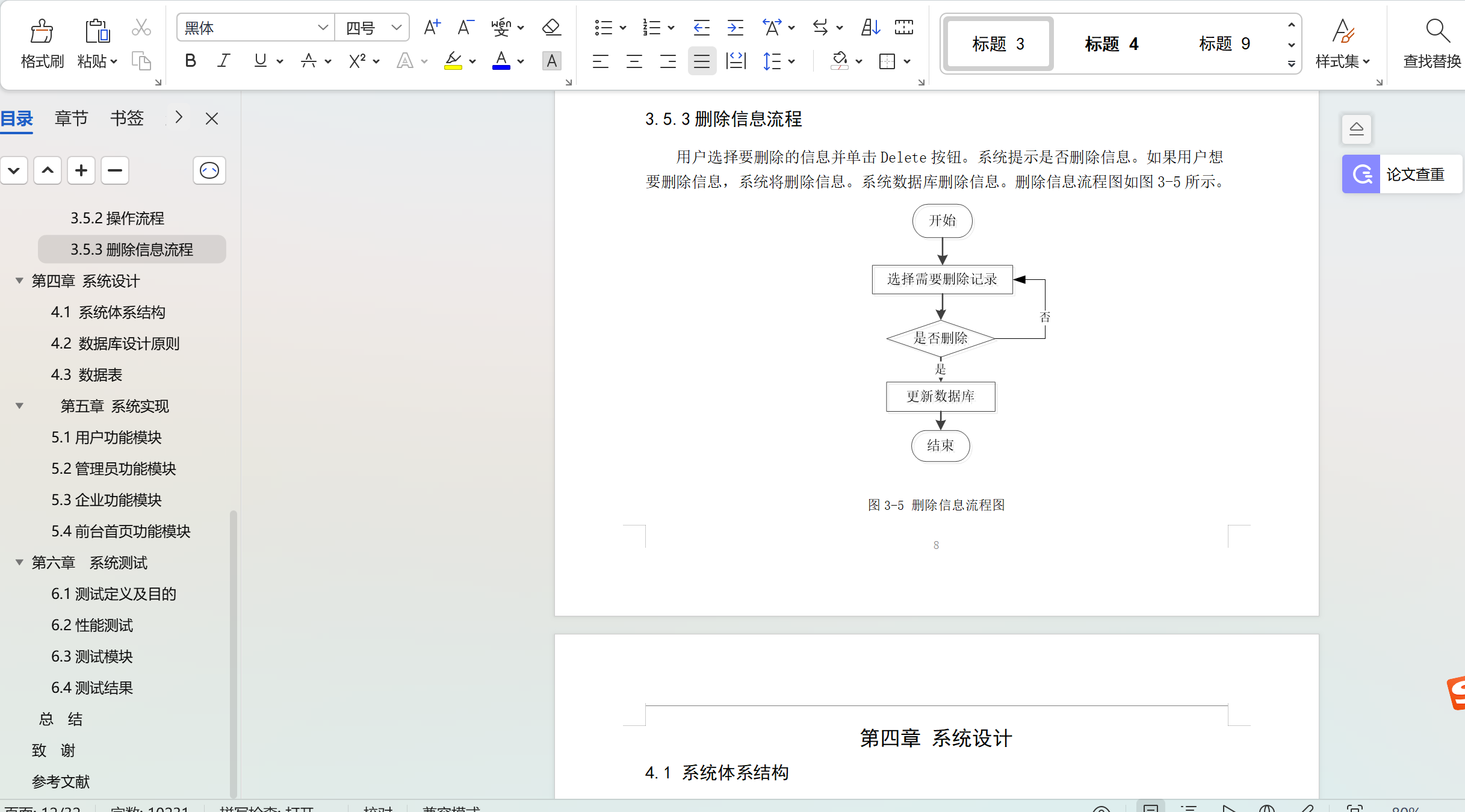The width and height of the screenshot is (1465, 812).
Task: Open the font size dropdown showing 四号
Action: pyautogui.click(x=396, y=28)
